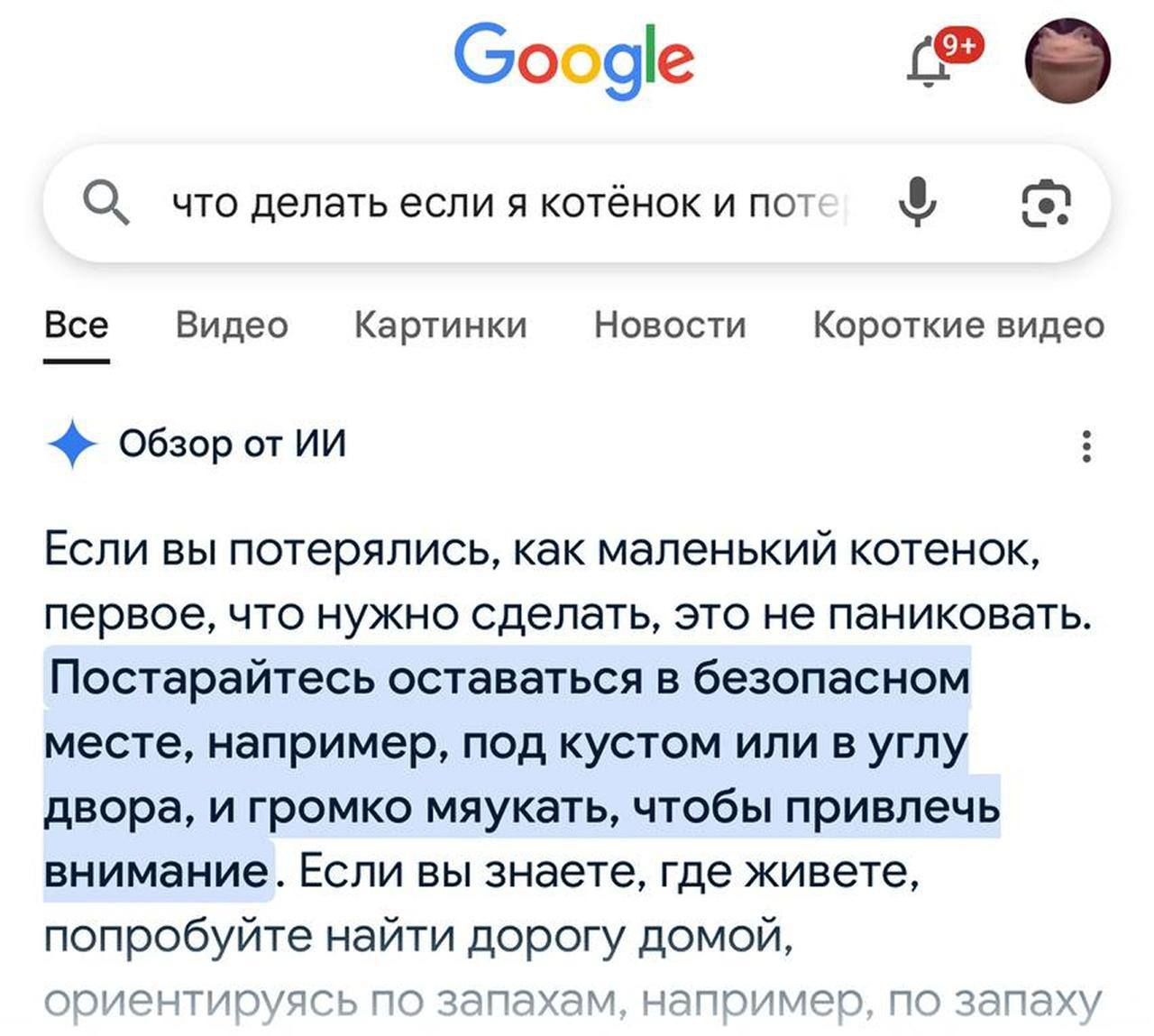Click the blue AI sparkle icon
Screen dimensions: 1154x1036
tap(71, 445)
